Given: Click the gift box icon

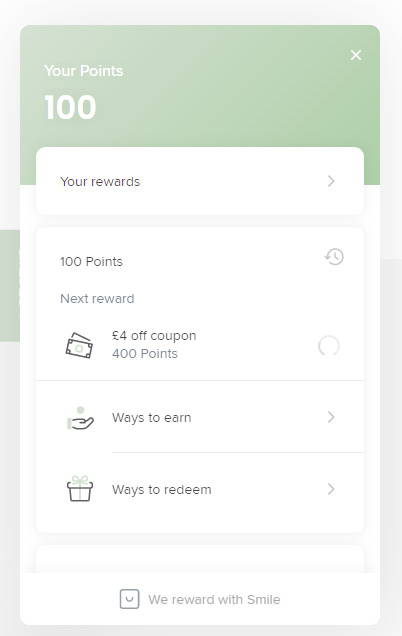Looking at the screenshot, I should tap(80, 489).
